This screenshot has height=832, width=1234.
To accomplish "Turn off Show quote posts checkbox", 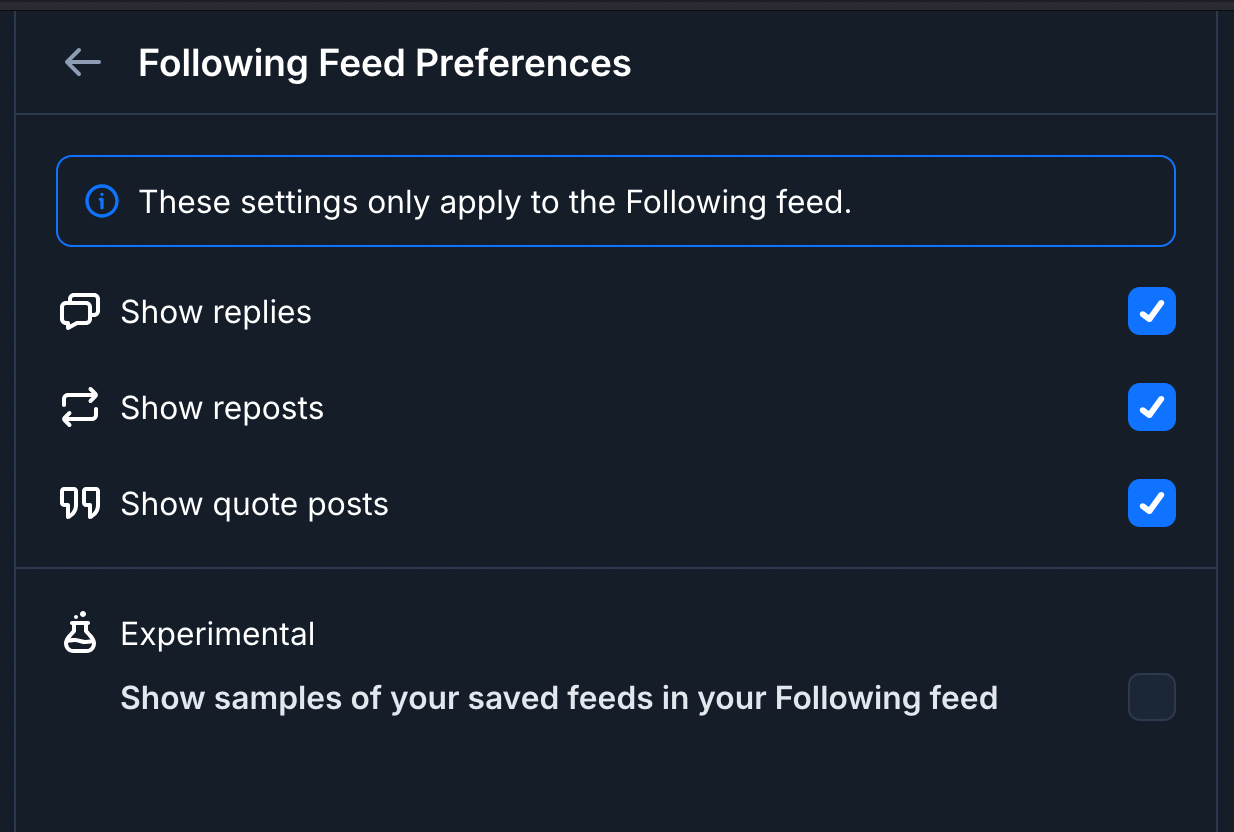I will (1151, 504).
